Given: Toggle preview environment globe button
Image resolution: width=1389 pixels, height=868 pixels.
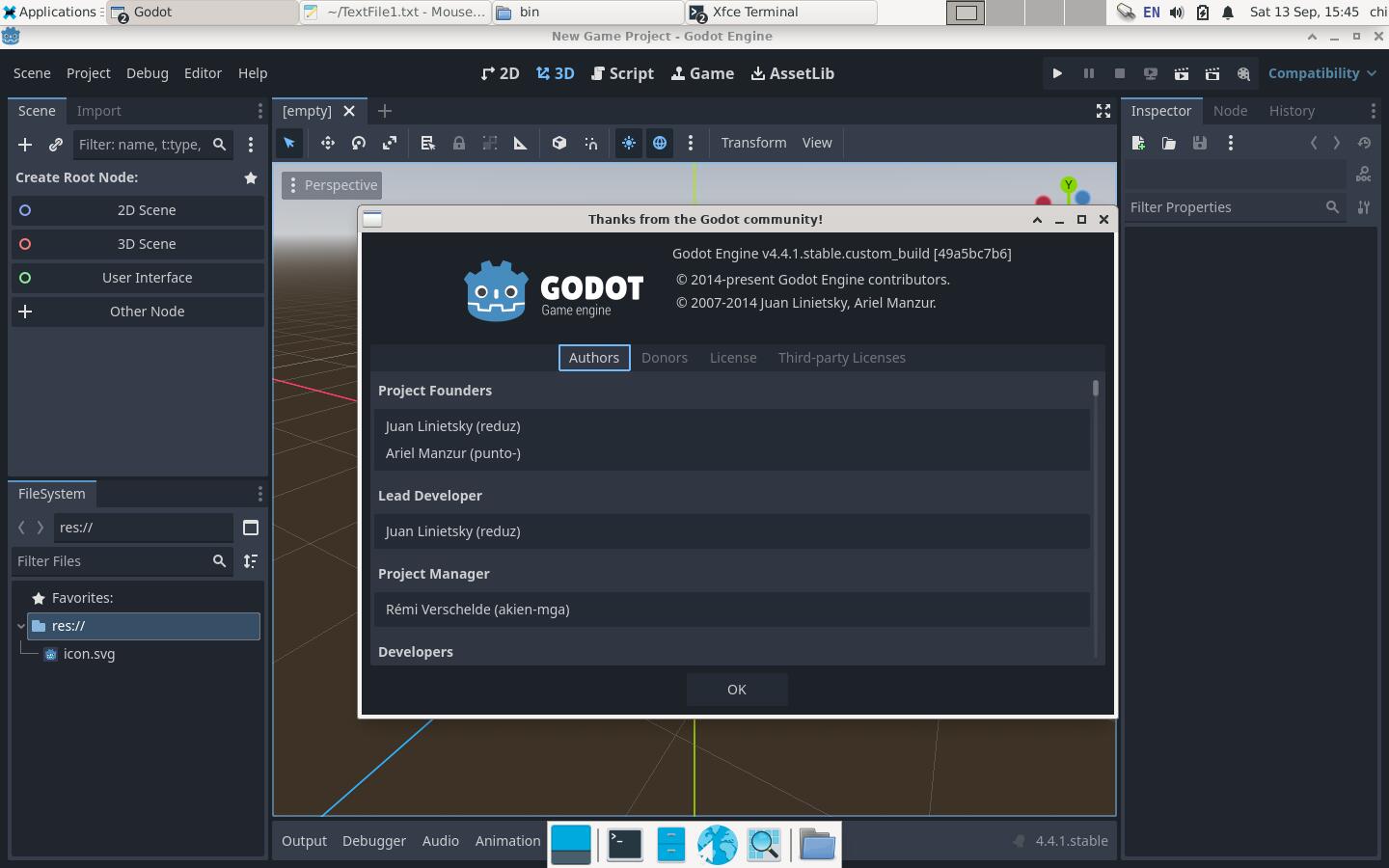Looking at the screenshot, I should pyautogui.click(x=660, y=143).
